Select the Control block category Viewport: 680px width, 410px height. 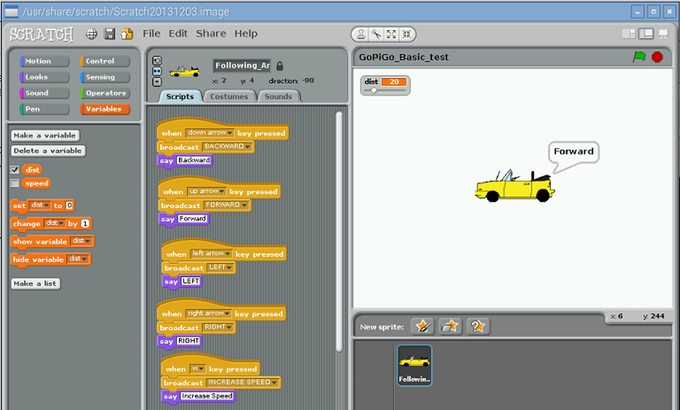pyautogui.click(x=105, y=61)
